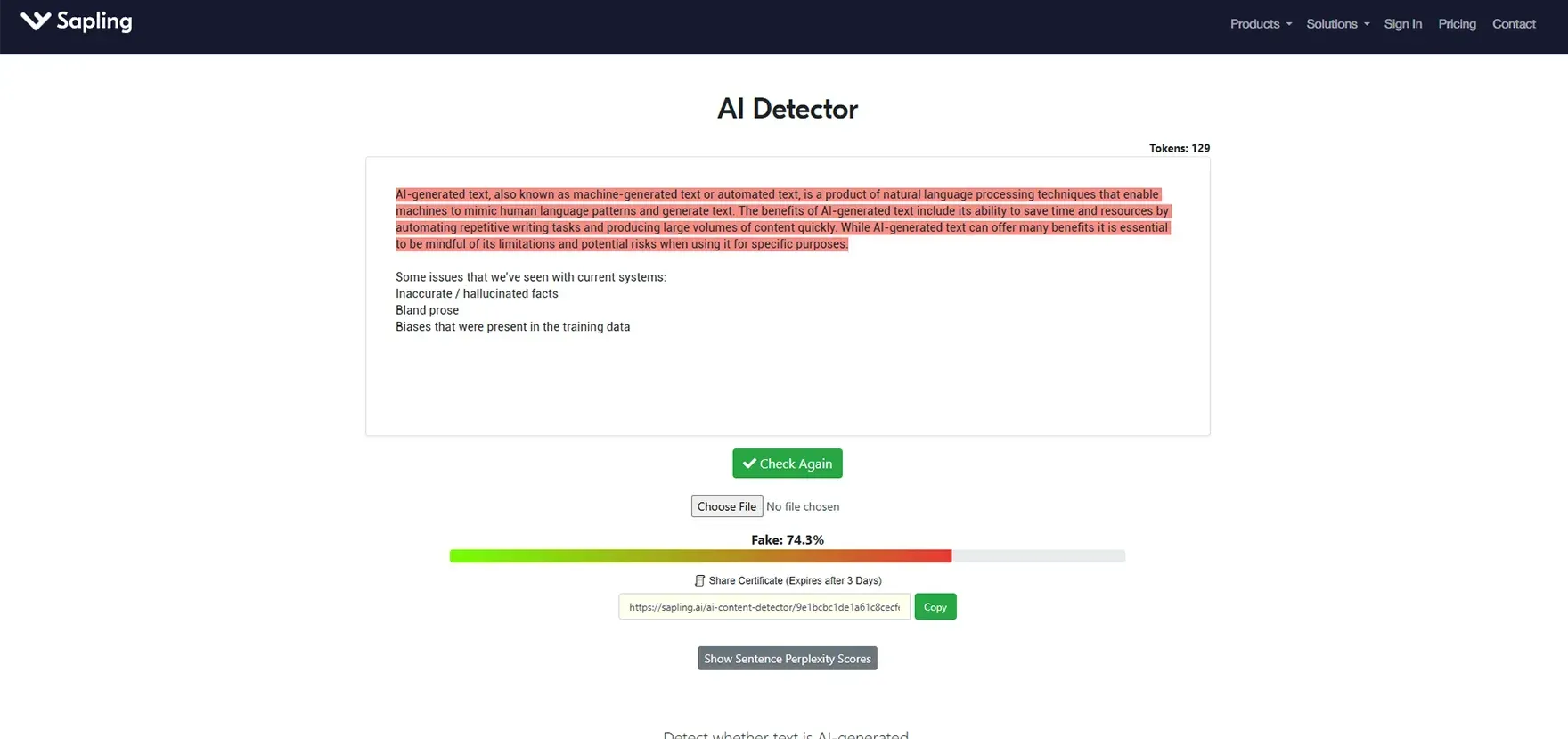The height and width of the screenshot is (739, 1568).
Task: Click the Choose File button
Action: (x=726, y=506)
